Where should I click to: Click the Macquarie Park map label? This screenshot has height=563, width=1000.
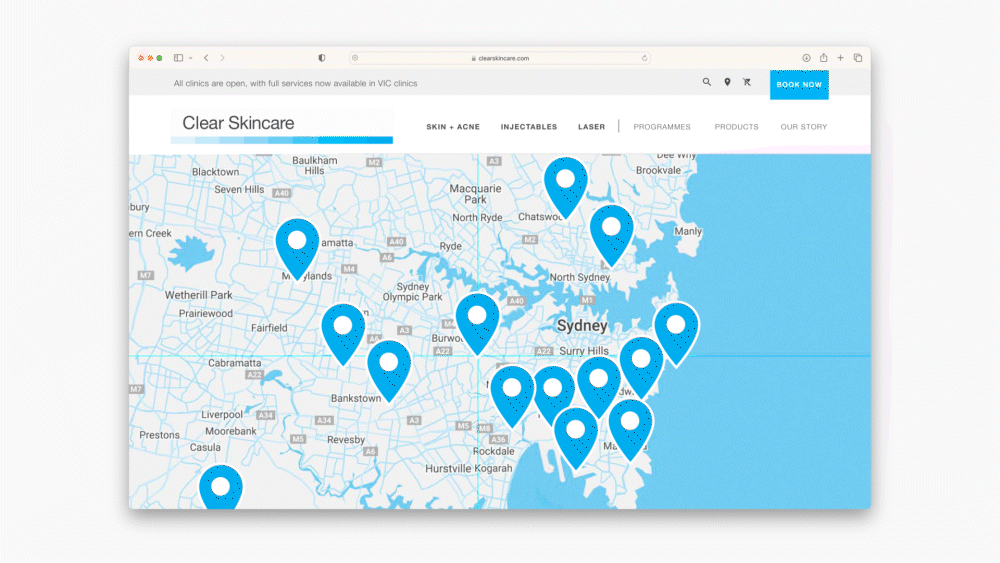click(x=475, y=194)
